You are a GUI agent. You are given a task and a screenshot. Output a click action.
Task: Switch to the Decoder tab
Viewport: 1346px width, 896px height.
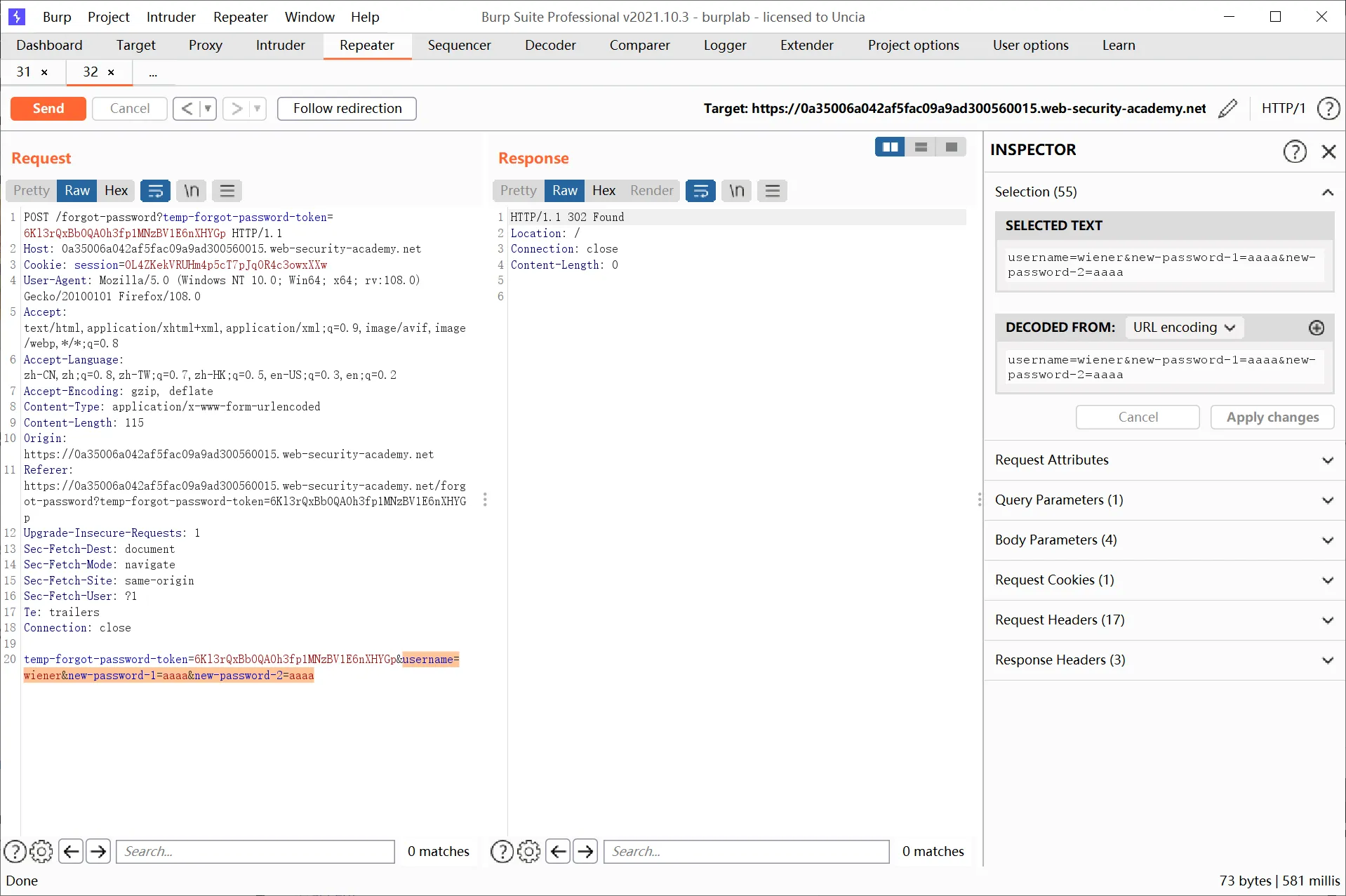[x=550, y=46]
